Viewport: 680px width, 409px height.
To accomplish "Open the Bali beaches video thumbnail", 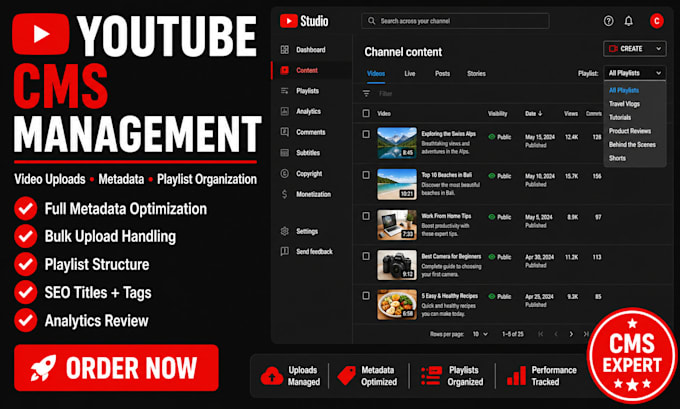I will tap(397, 184).
